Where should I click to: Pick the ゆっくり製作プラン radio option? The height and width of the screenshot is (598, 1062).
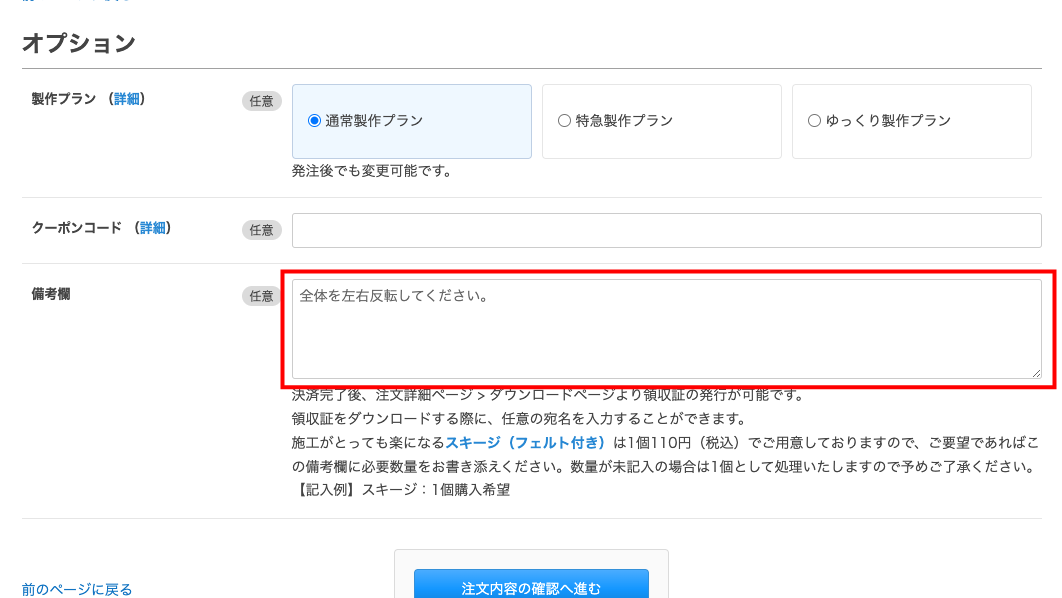815,121
